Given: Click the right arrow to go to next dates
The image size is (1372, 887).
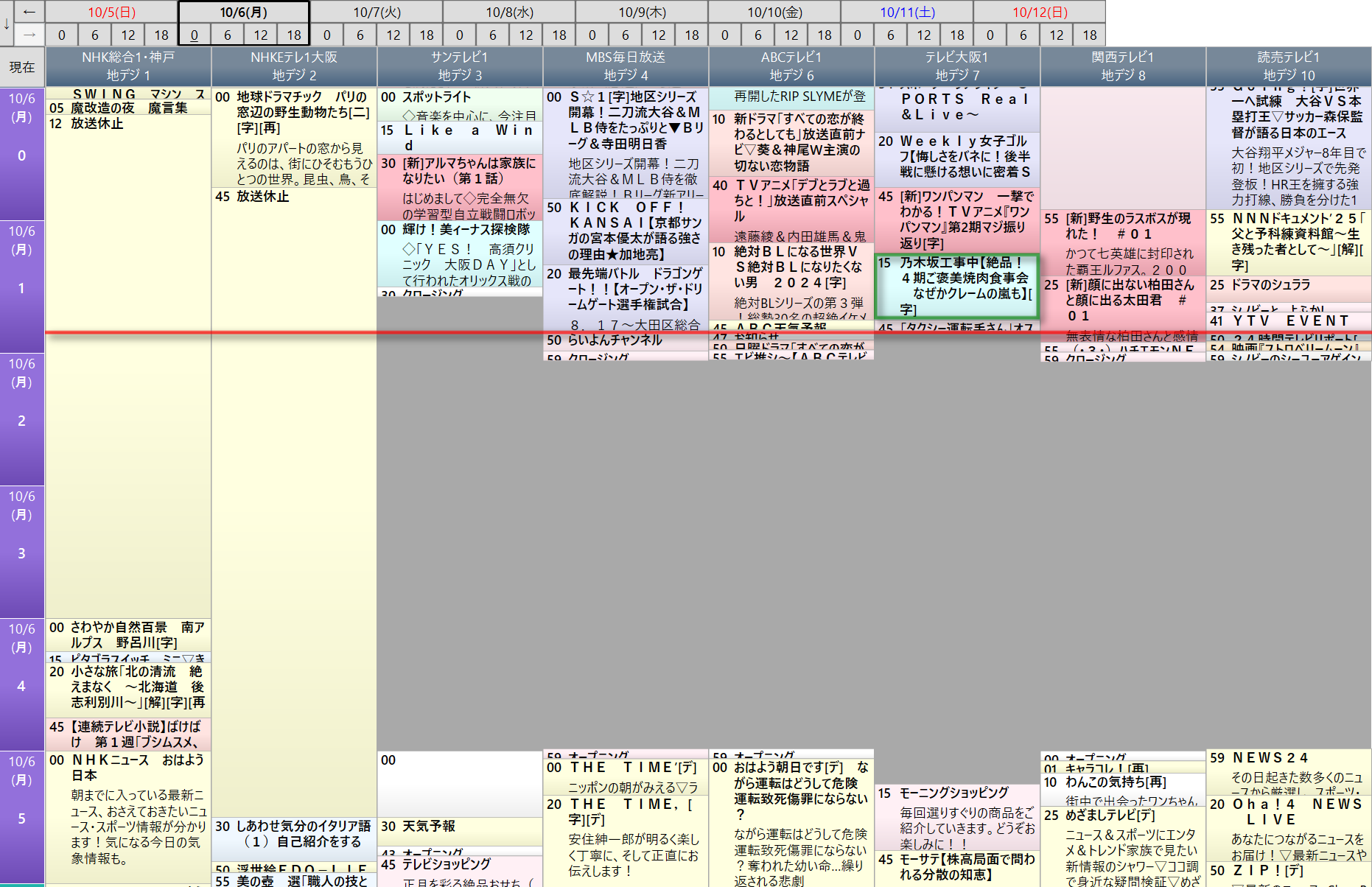Looking at the screenshot, I should tap(29, 35).
